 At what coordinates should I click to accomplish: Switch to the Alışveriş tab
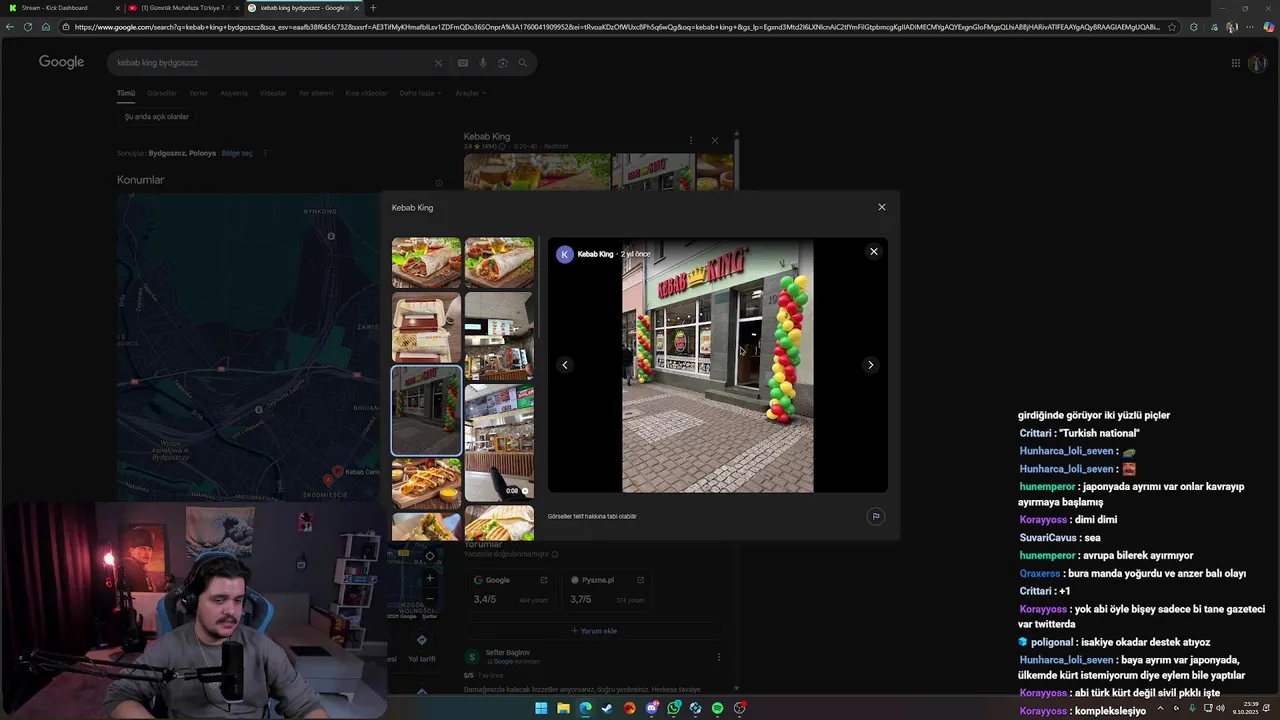pos(234,93)
